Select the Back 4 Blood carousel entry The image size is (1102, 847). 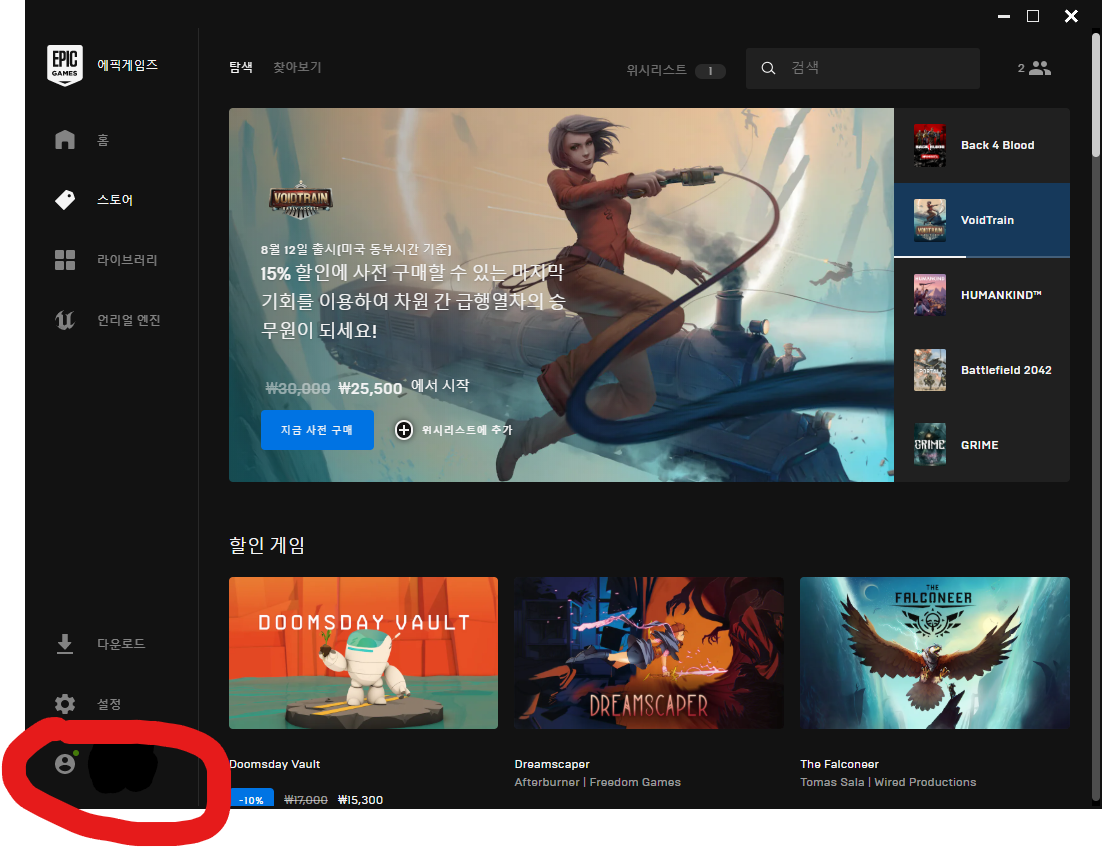coord(982,146)
